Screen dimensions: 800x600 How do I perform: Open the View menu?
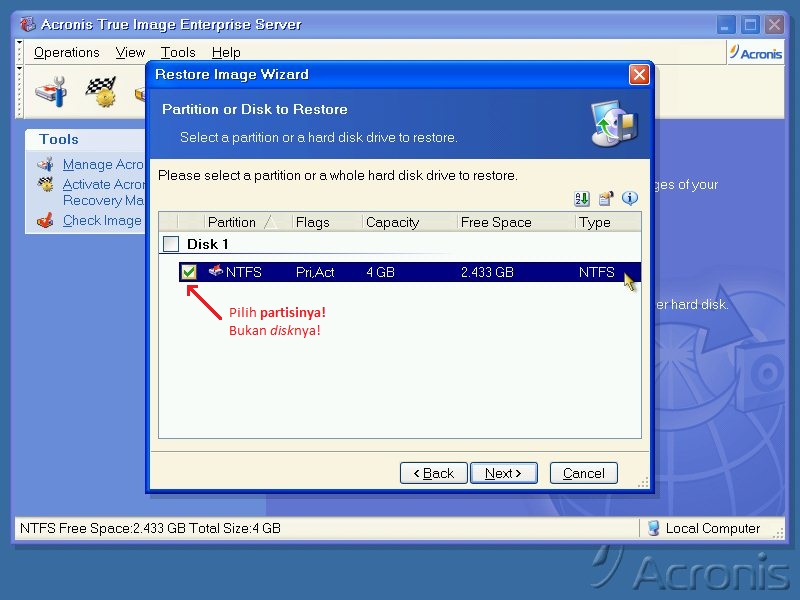point(130,52)
